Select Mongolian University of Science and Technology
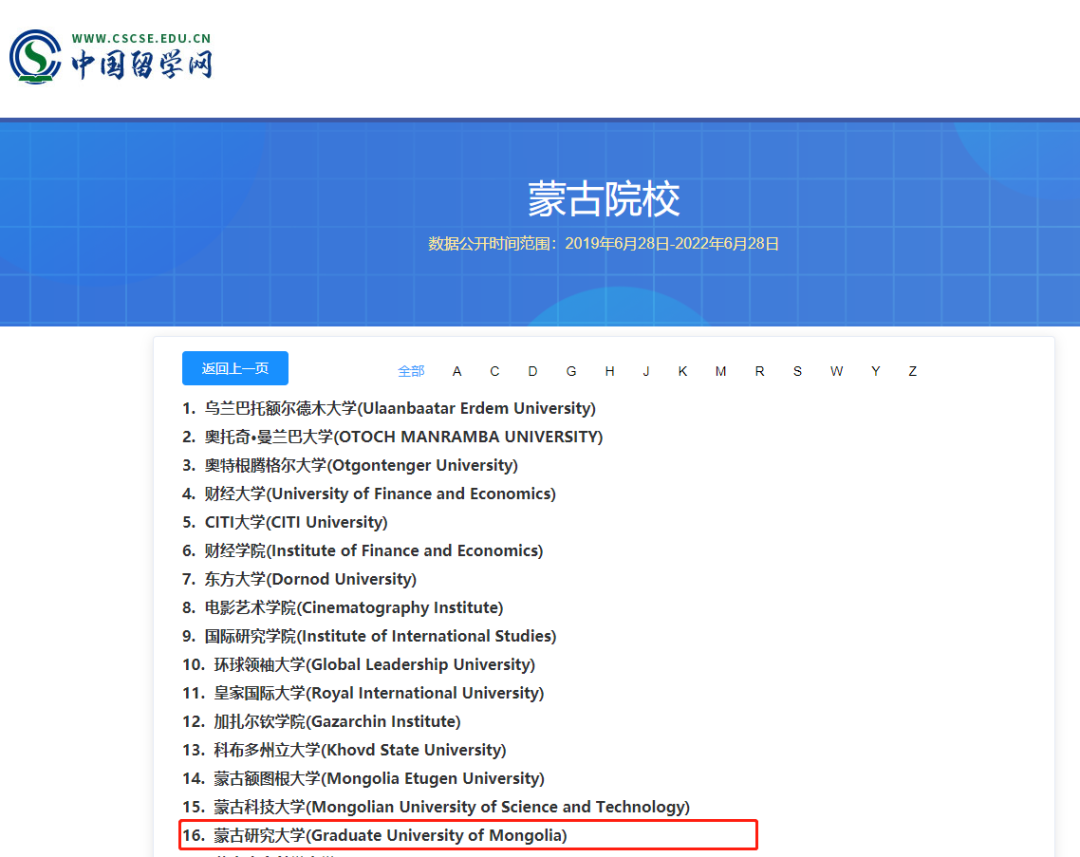Image resolution: width=1080 pixels, height=857 pixels. point(436,807)
